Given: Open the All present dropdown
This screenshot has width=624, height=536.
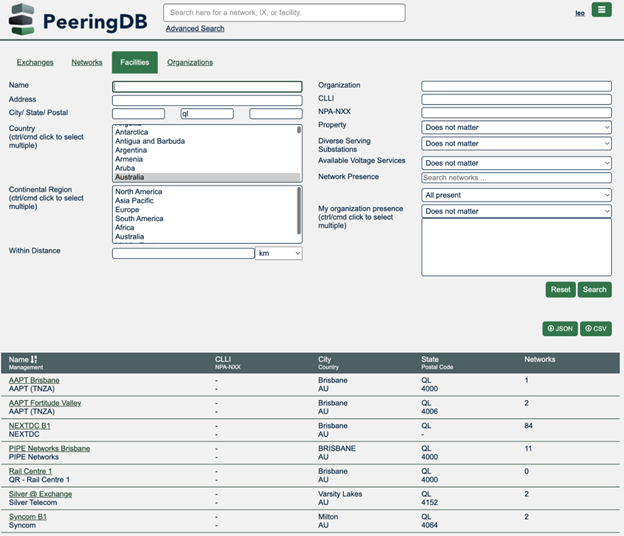Looking at the screenshot, I should tap(516, 195).
